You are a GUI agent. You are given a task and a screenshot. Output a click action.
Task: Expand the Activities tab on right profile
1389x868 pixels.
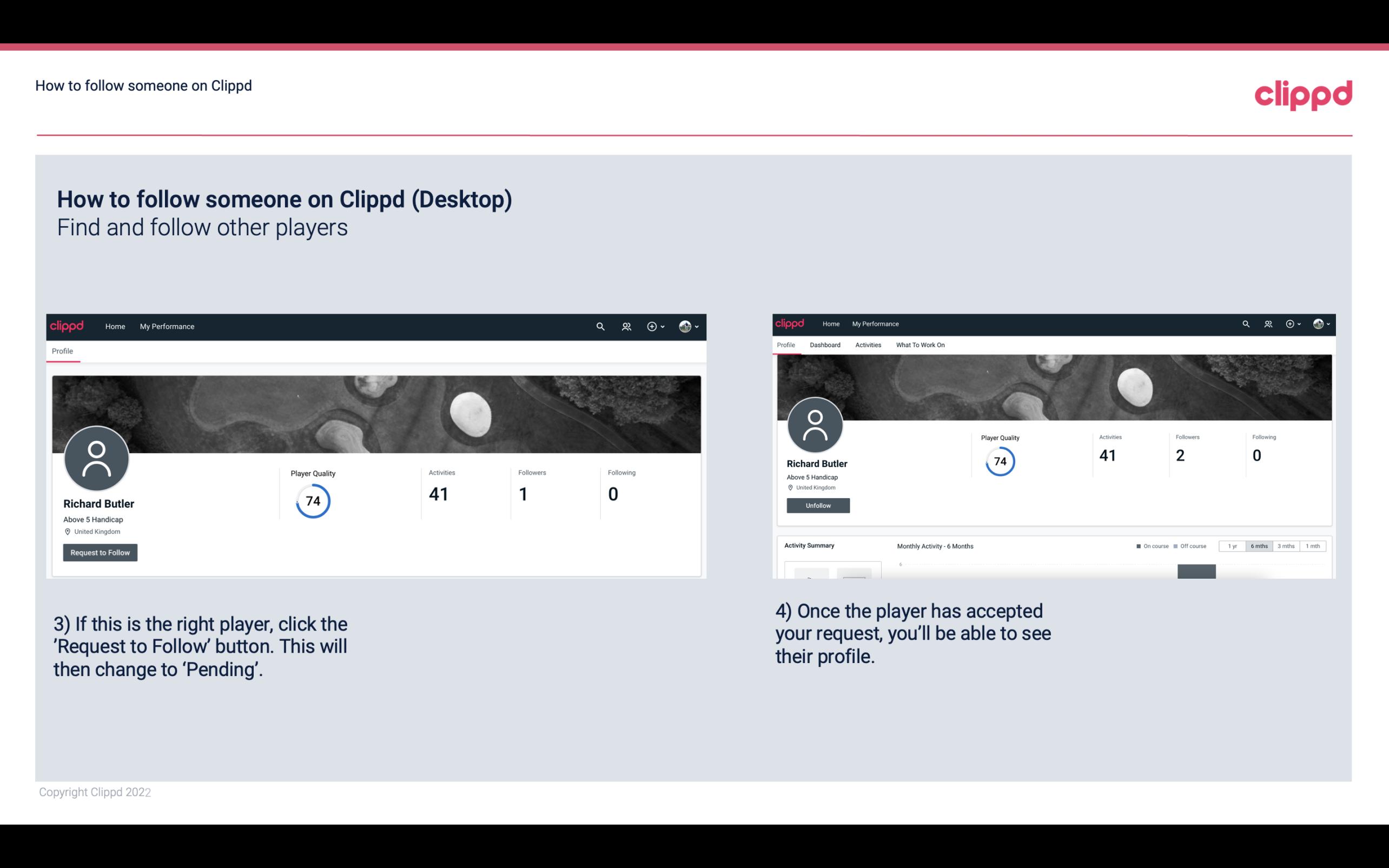[x=867, y=345]
